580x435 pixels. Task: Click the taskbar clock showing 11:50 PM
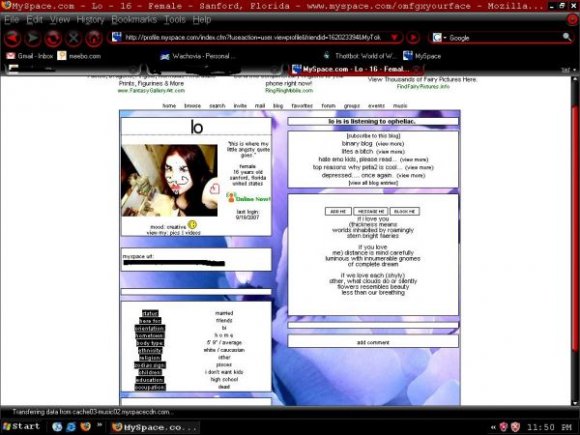[549, 427]
